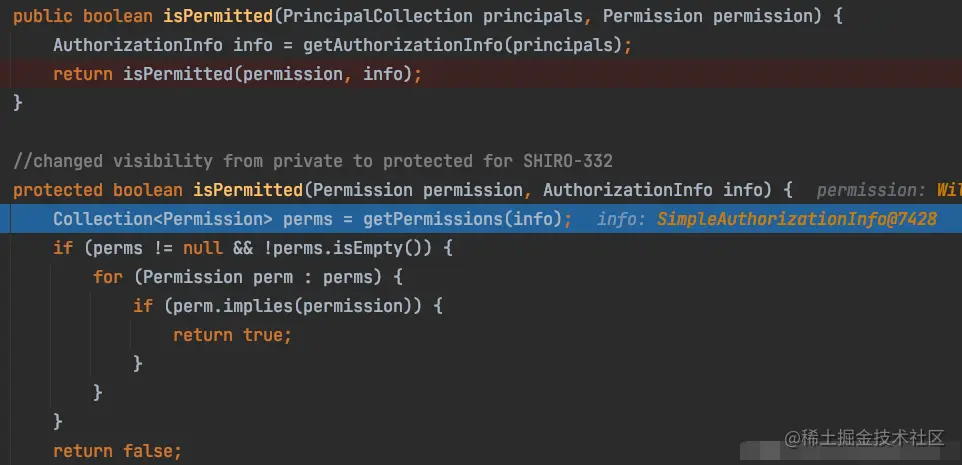
Task: Click the SHIRO-332 visibility comment line
Action: [313, 161]
